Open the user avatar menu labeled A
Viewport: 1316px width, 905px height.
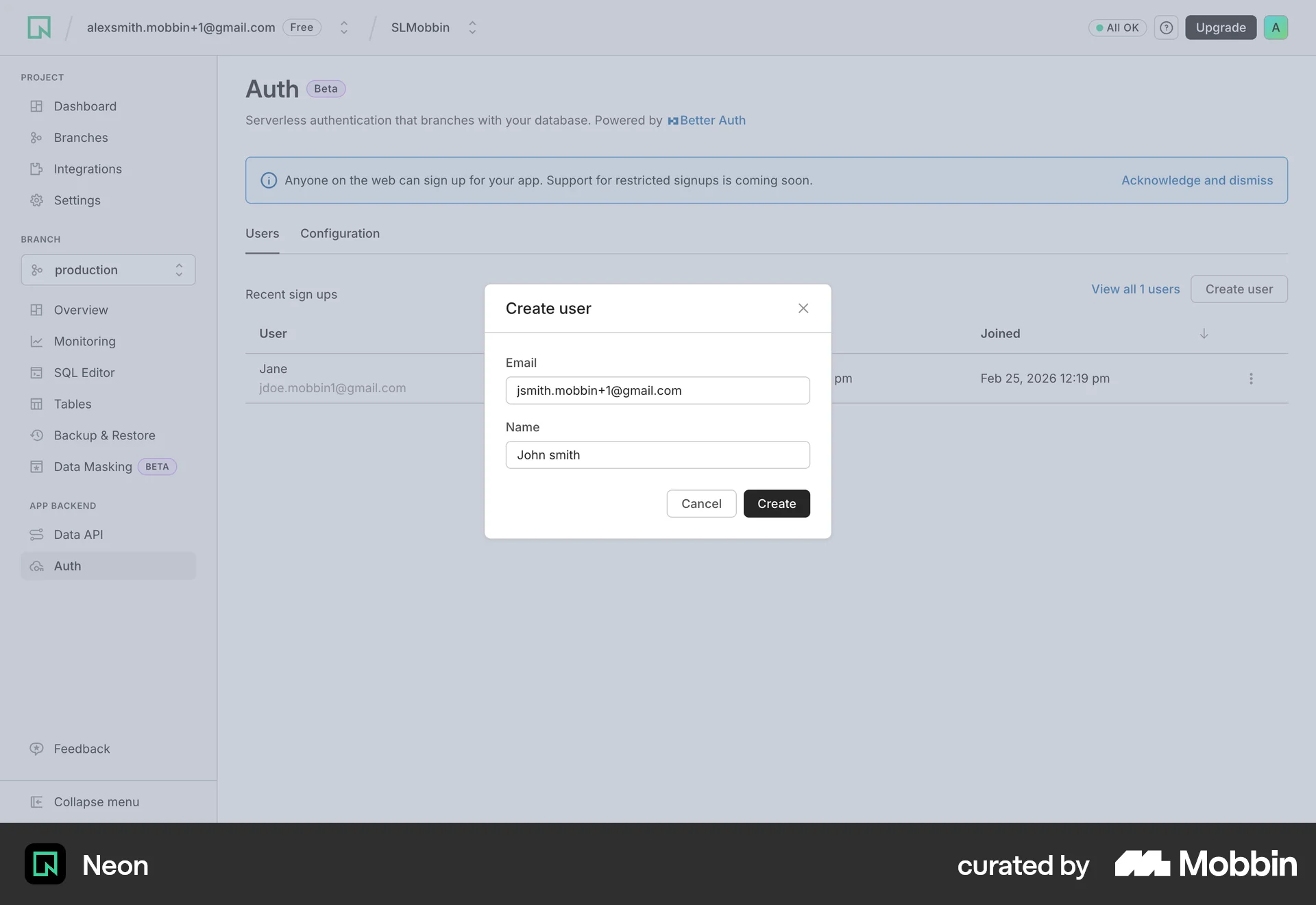[1276, 27]
